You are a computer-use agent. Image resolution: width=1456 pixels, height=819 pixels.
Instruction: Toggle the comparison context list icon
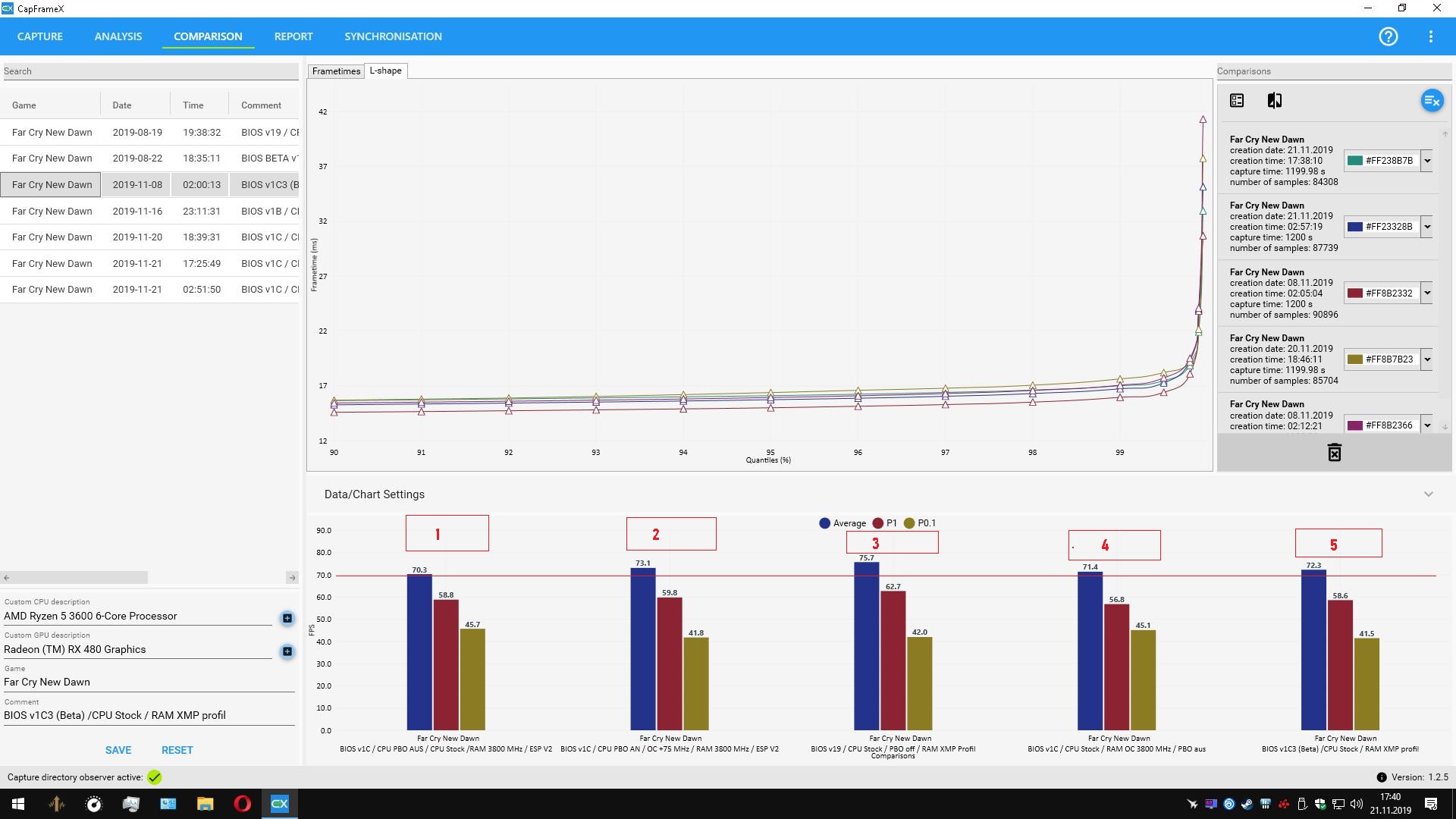1237,101
